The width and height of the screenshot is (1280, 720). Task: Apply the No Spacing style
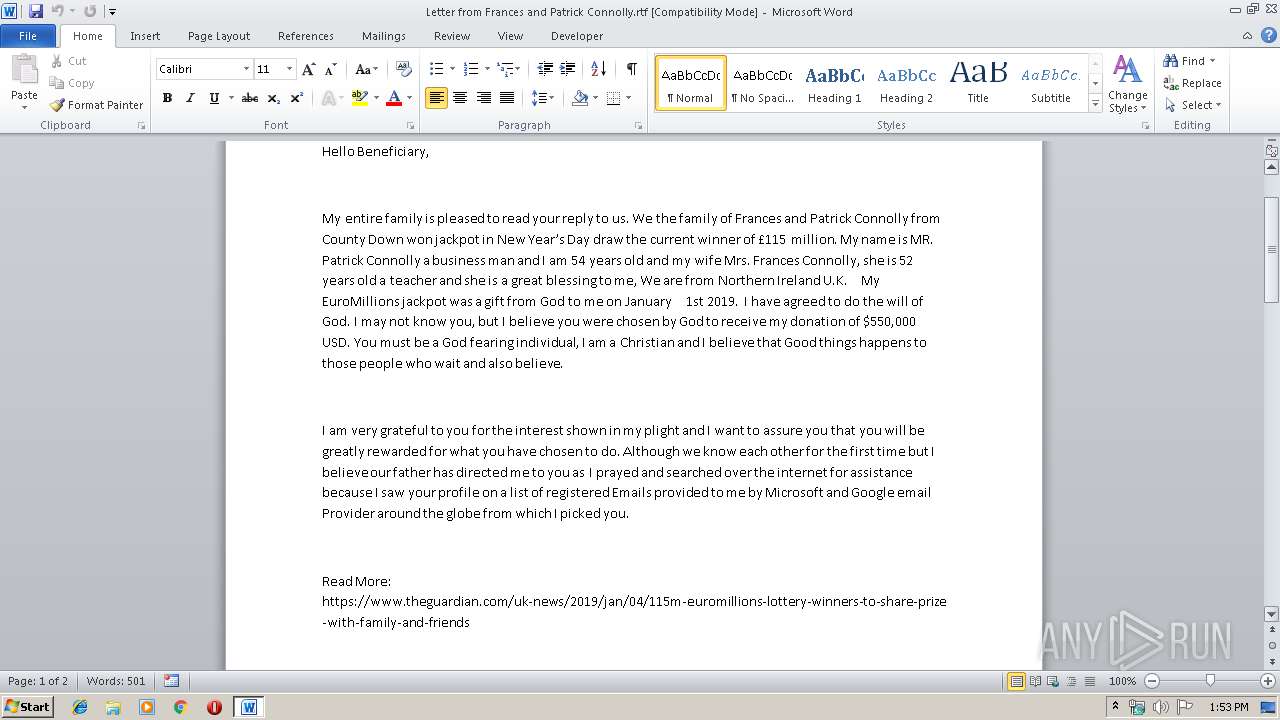pos(762,82)
